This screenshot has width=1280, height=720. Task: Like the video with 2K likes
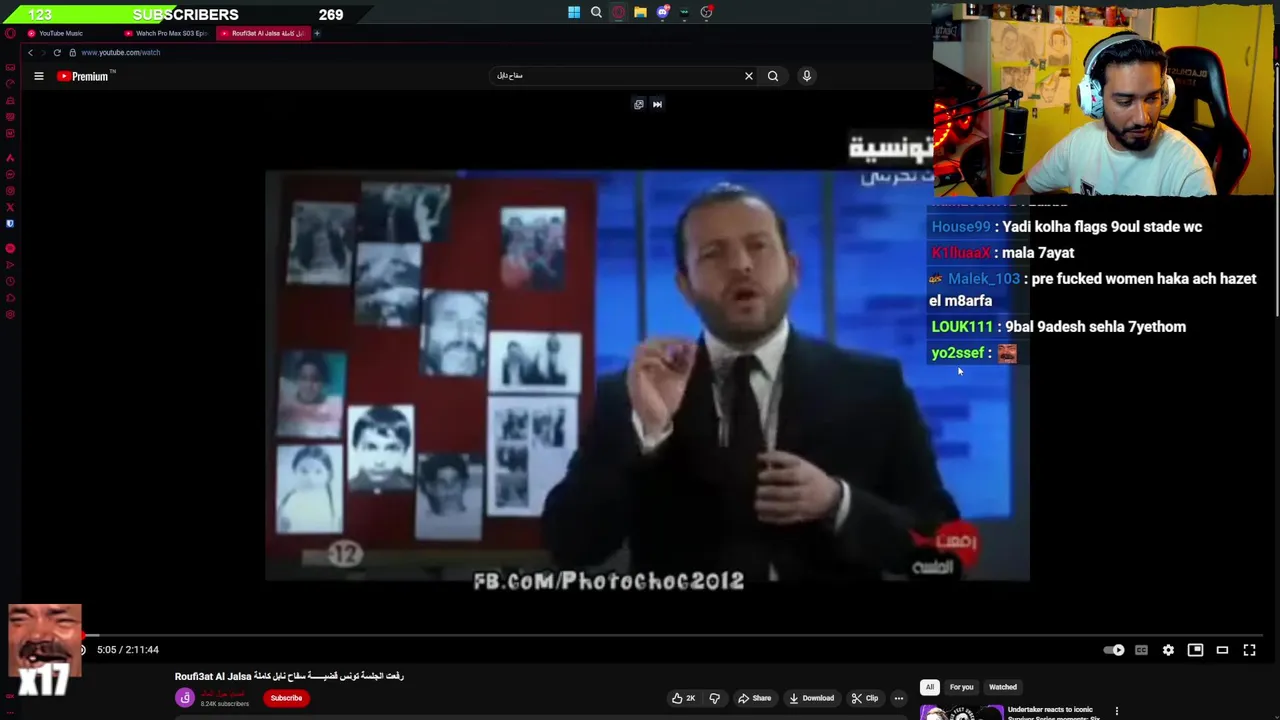[684, 698]
